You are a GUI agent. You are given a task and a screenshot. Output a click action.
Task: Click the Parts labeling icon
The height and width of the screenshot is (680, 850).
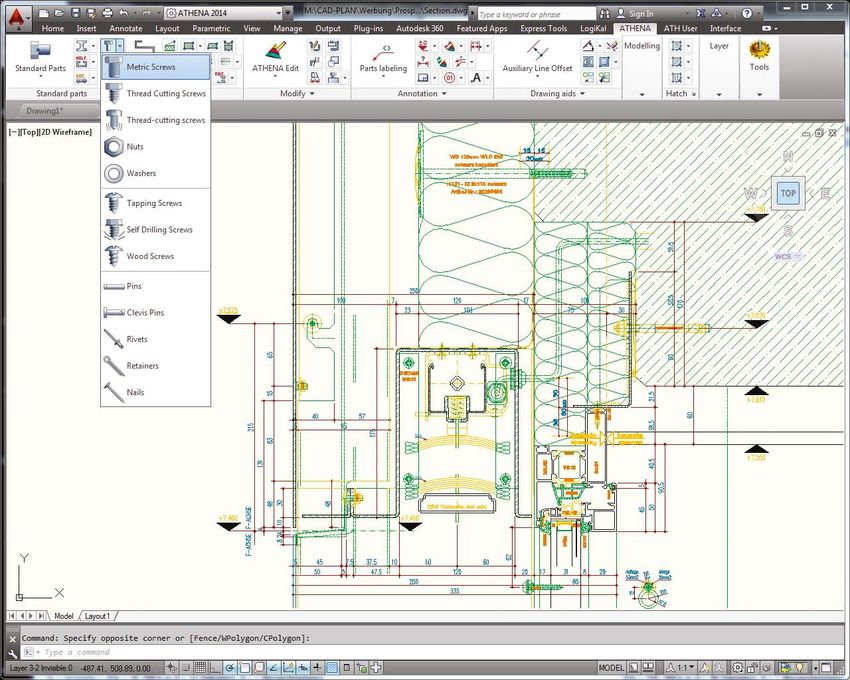(x=383, y=55)
